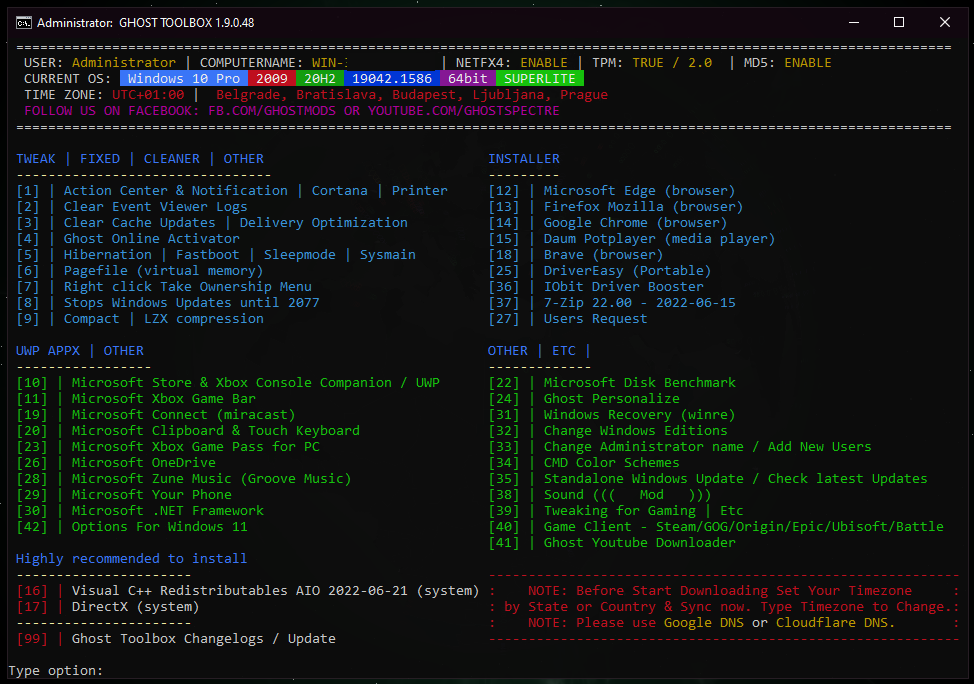Select Ghost Online Activator option
Image resolution: width=974 pixels, height=684 pixels.
click(x=151, y=238)
